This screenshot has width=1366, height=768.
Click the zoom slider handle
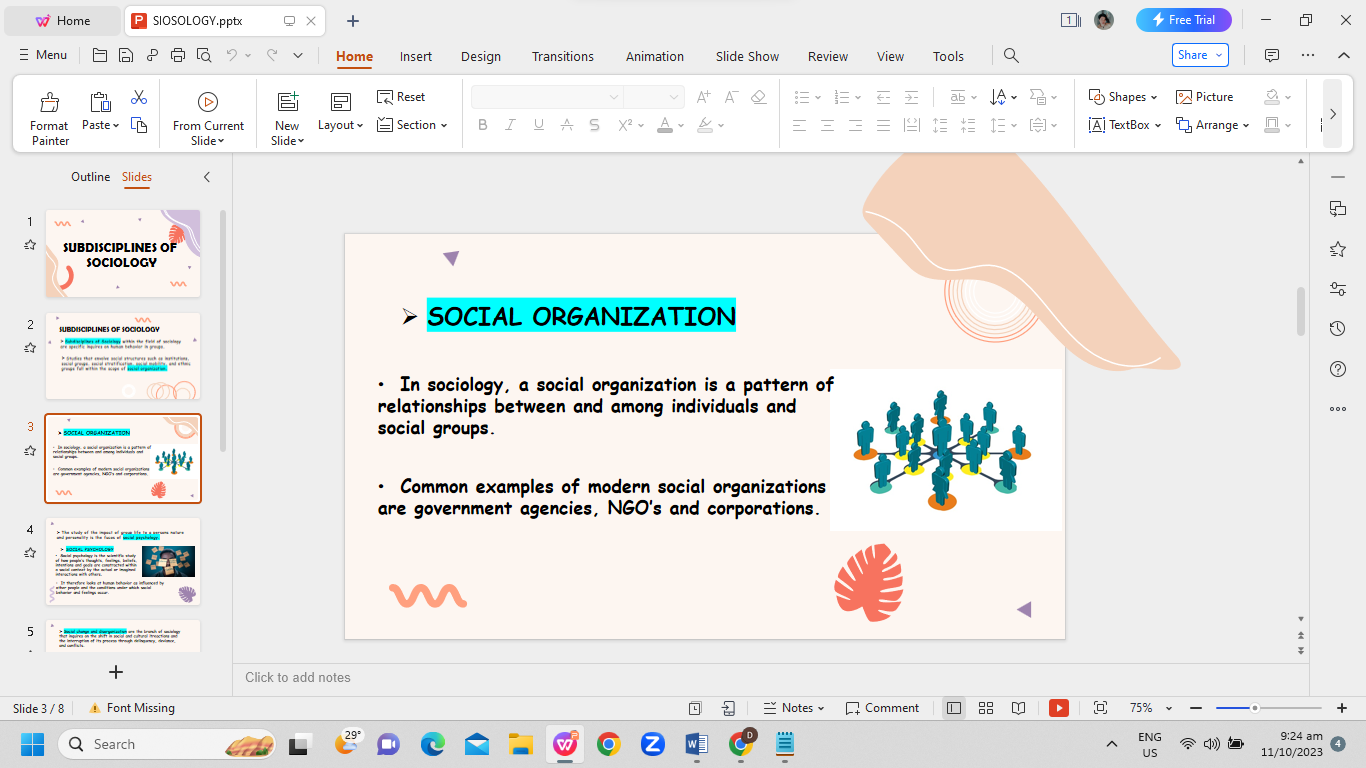(x=1254, y=708)
